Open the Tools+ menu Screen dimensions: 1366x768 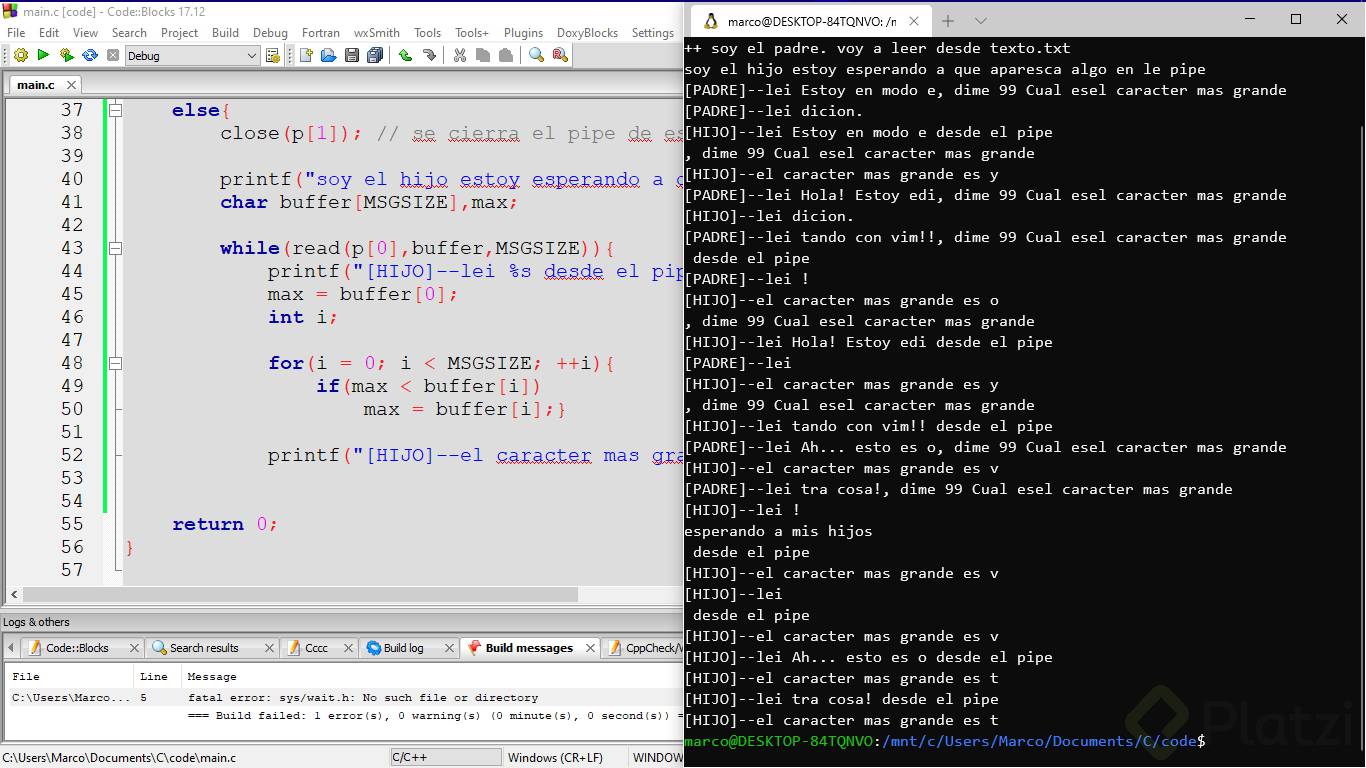point(472,33)
